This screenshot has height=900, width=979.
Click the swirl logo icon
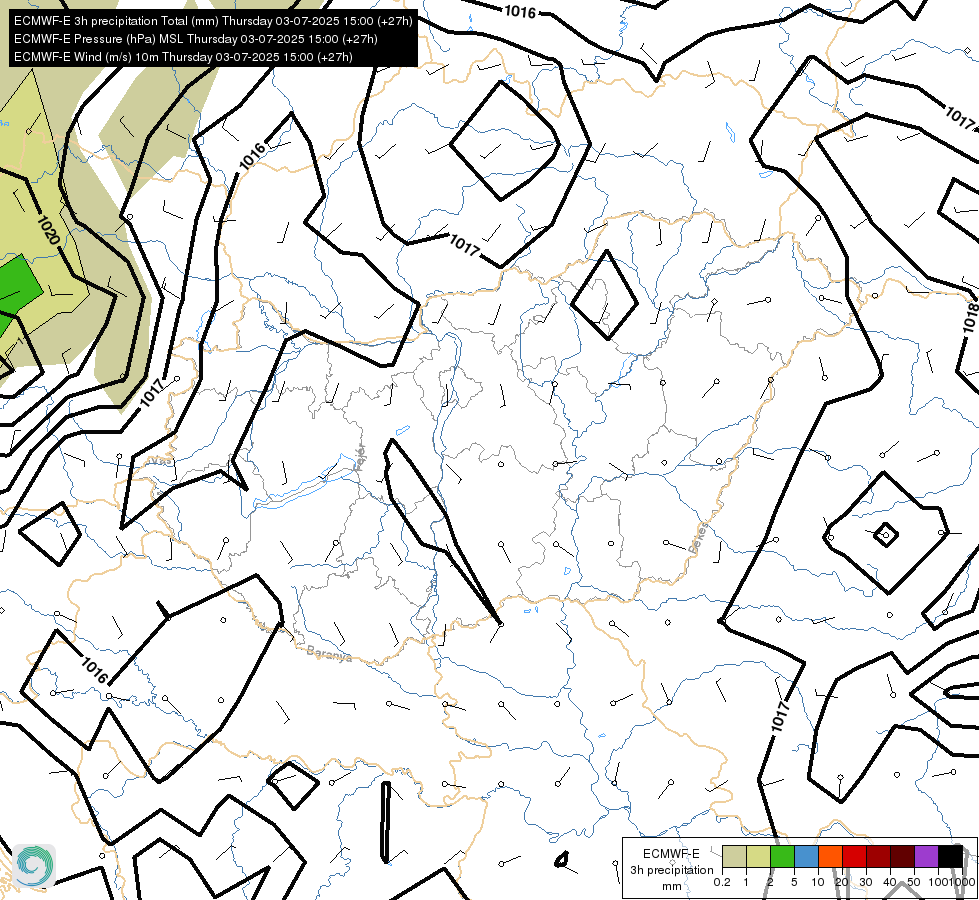click(34, 866)
